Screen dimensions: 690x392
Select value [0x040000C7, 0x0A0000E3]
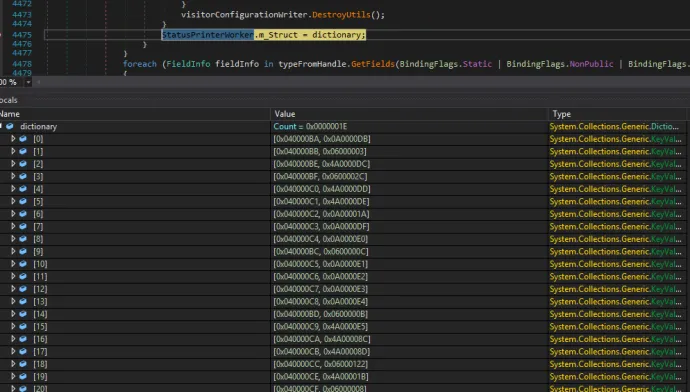point(321,289)
